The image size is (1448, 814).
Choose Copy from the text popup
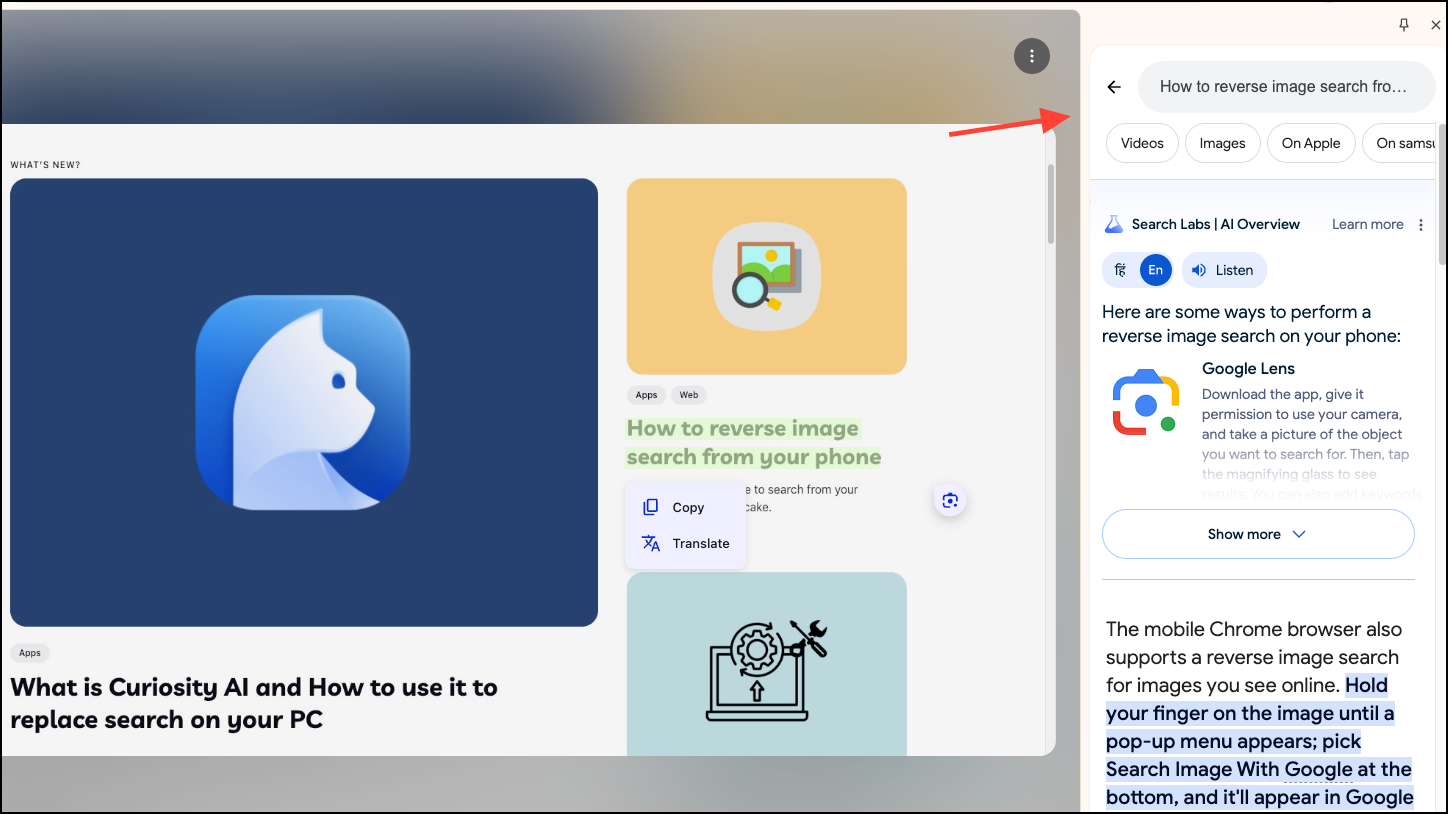686,507
